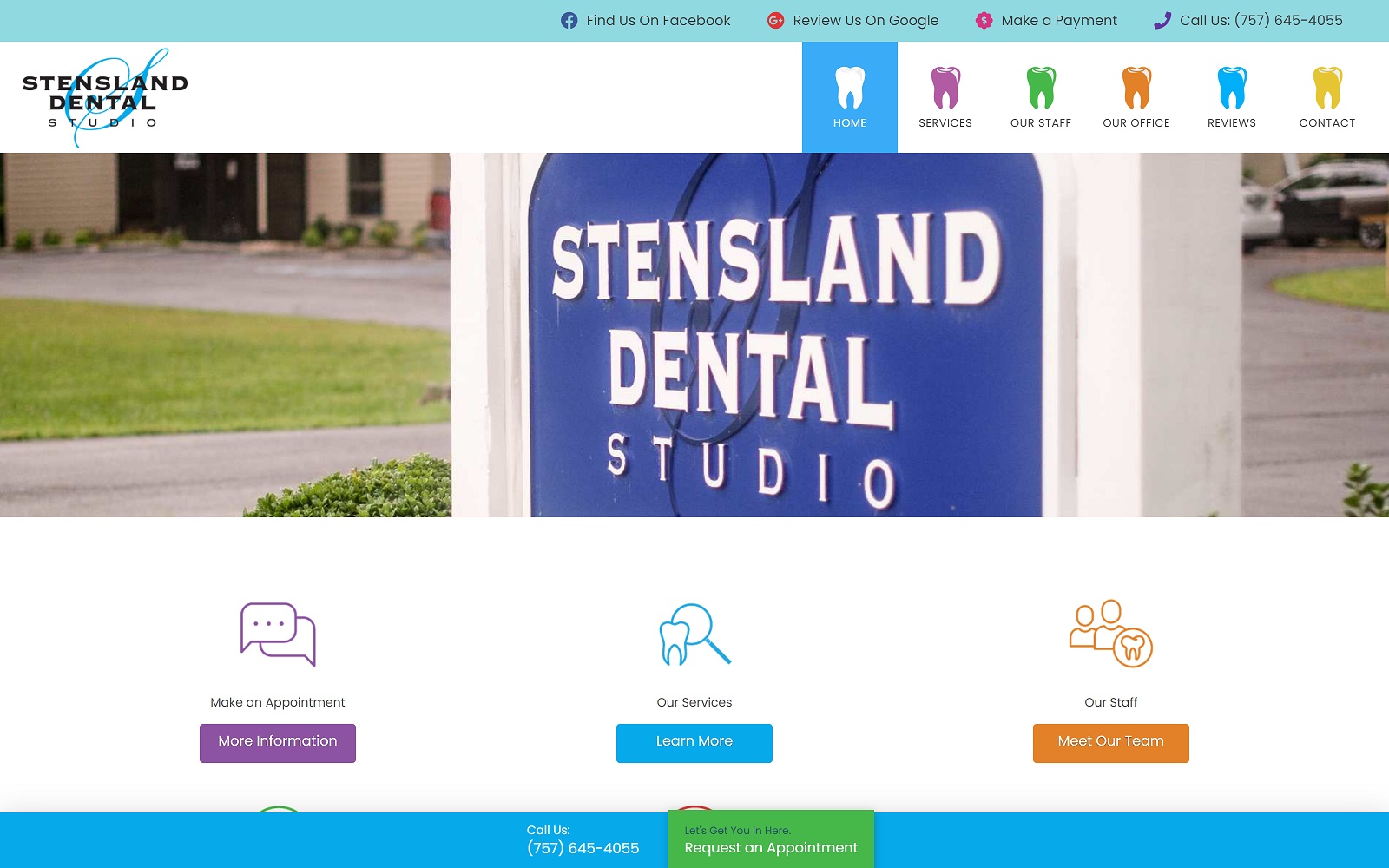Image resolution: width=1389 pixels, height=868 pixels.
Task: Click the purple chat bubbles appointment icon
Action: point(278,635)
